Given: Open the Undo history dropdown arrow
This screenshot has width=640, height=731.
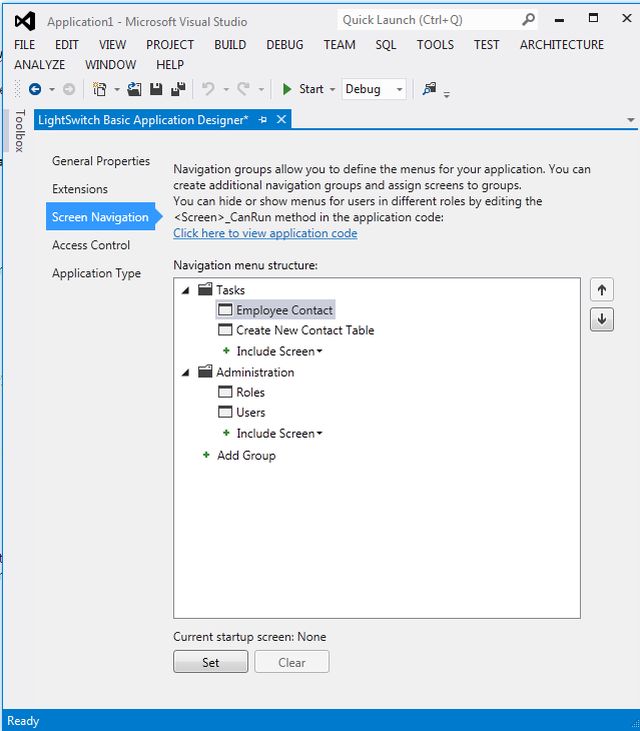Looking at the screenshot, I should (226, 89).
